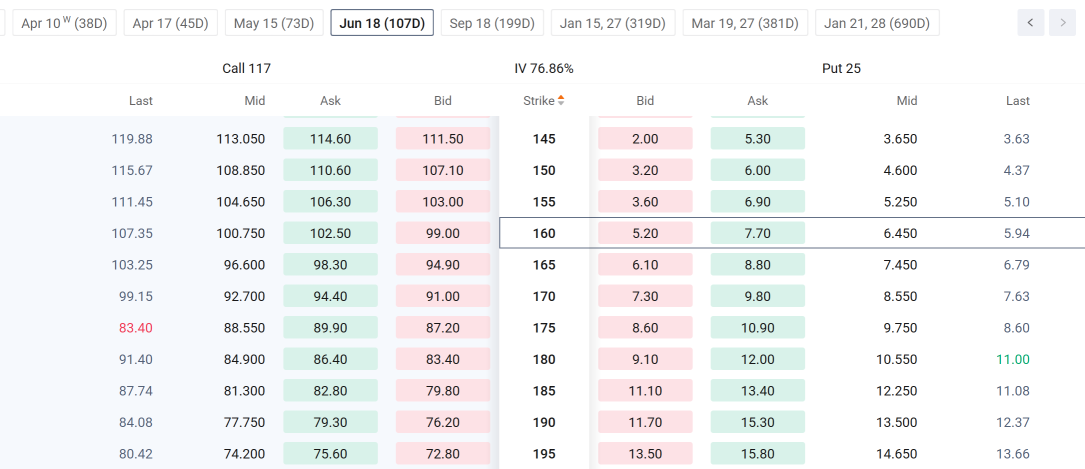Click put bid 5.20 at strike 160

[x=645, y=233]
